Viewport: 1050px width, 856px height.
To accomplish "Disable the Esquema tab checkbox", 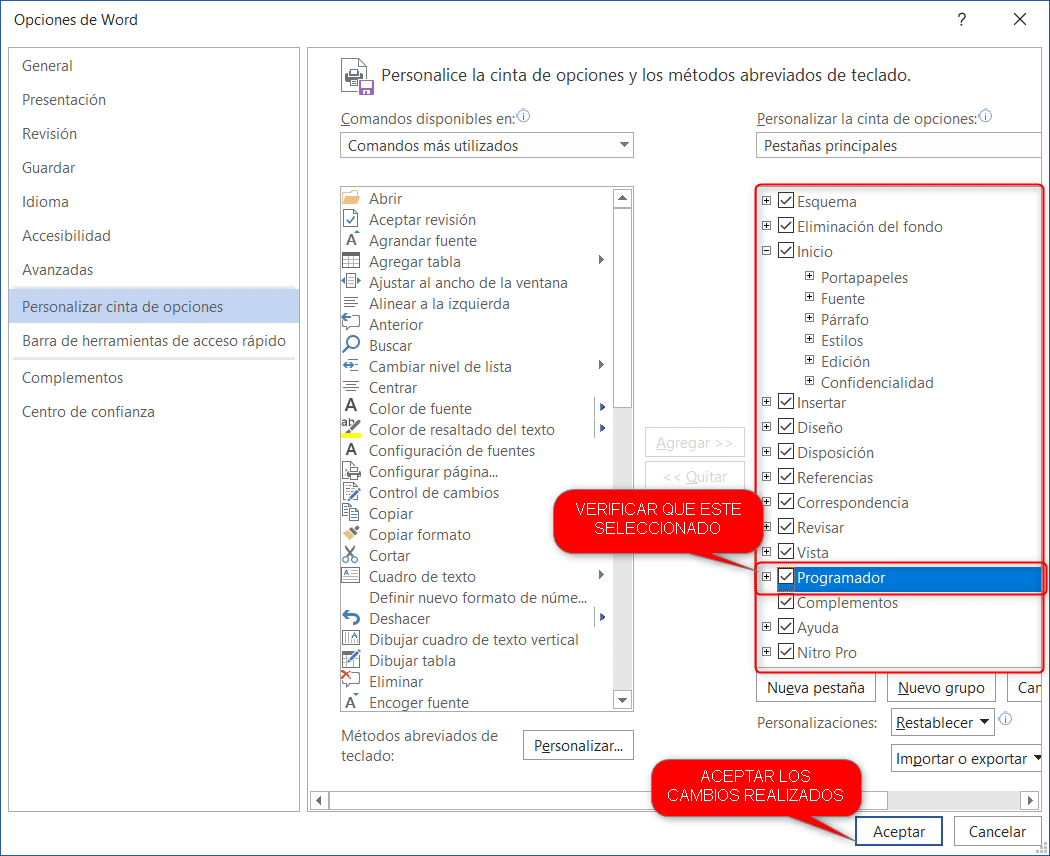I will pos(785,200).
